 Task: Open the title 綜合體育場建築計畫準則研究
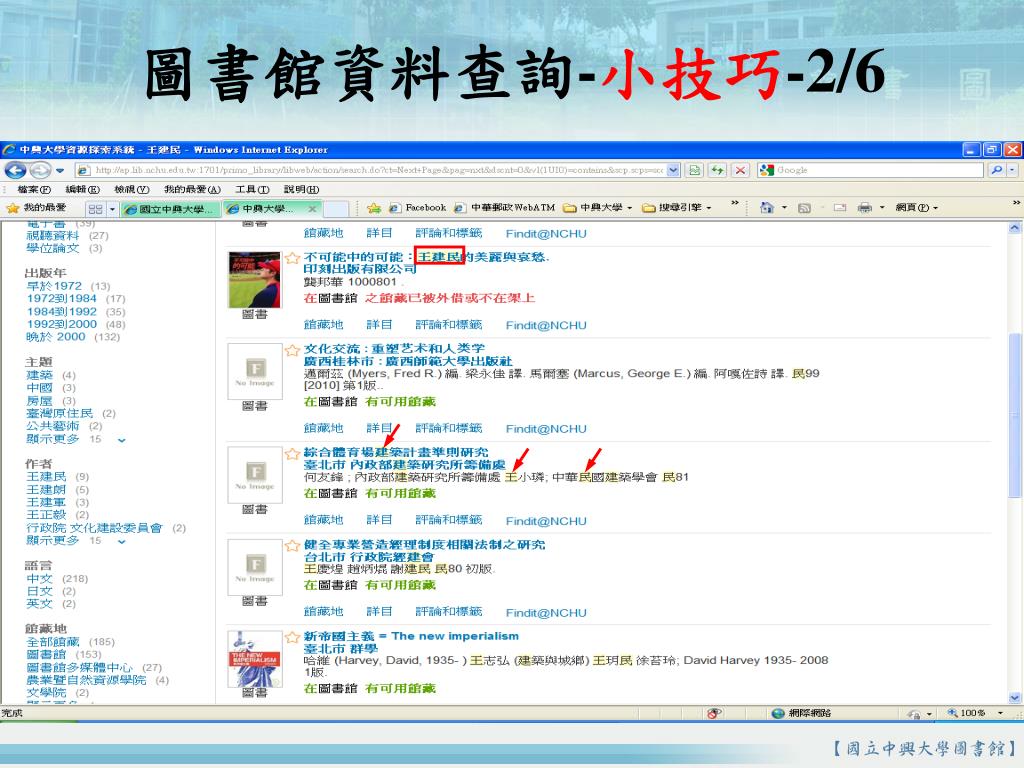396,452
